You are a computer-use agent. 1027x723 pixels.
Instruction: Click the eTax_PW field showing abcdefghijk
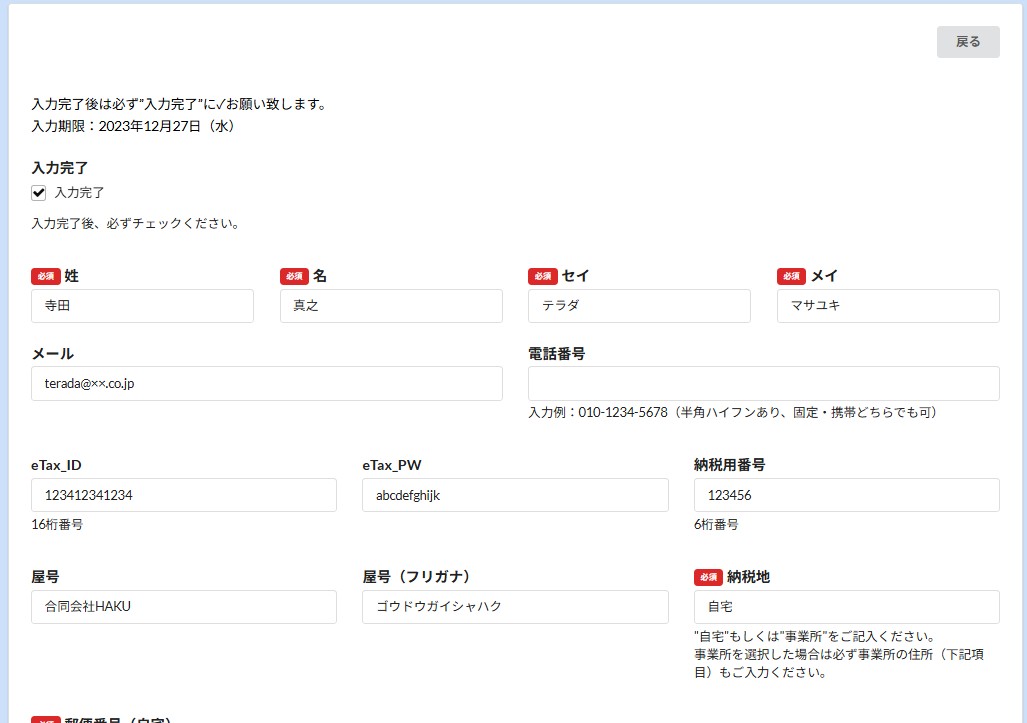point(514,494)
